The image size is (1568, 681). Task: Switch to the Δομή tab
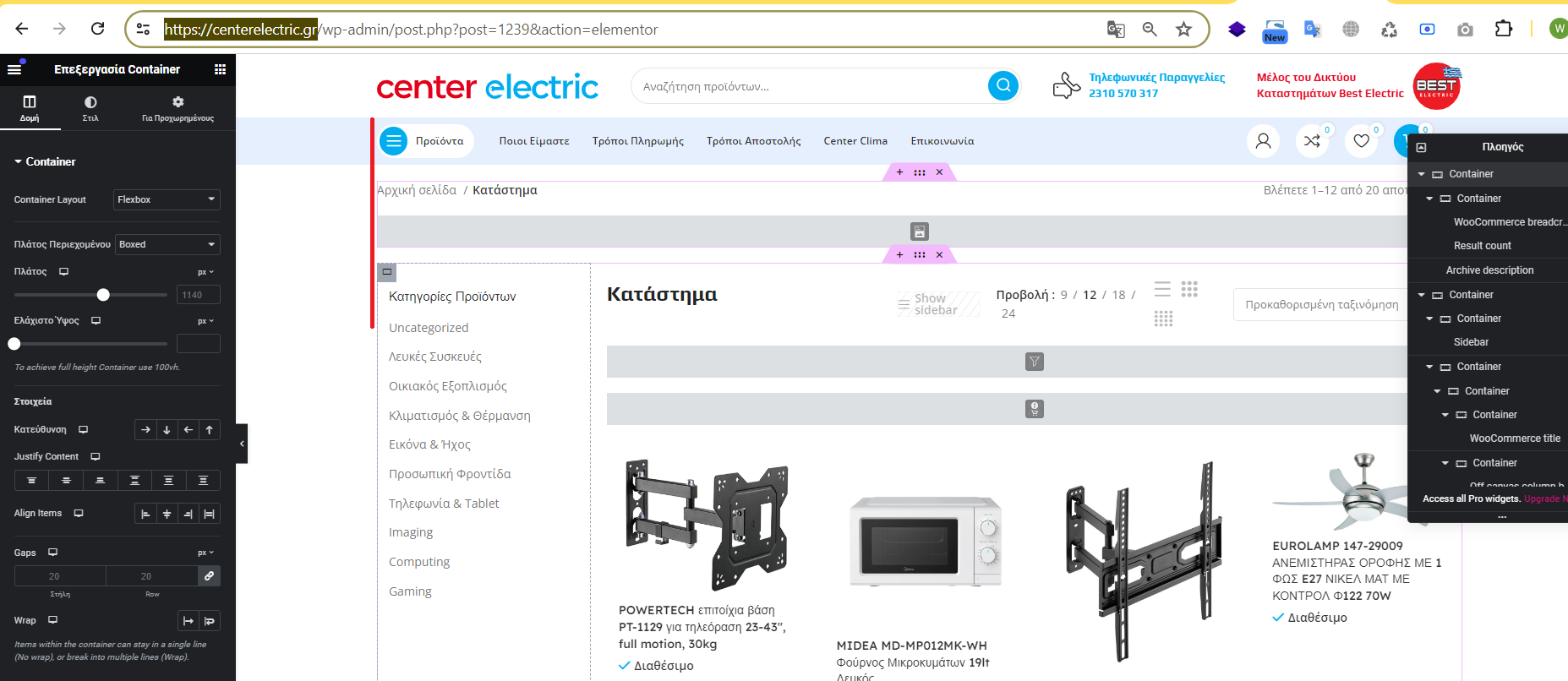point(30,109)
